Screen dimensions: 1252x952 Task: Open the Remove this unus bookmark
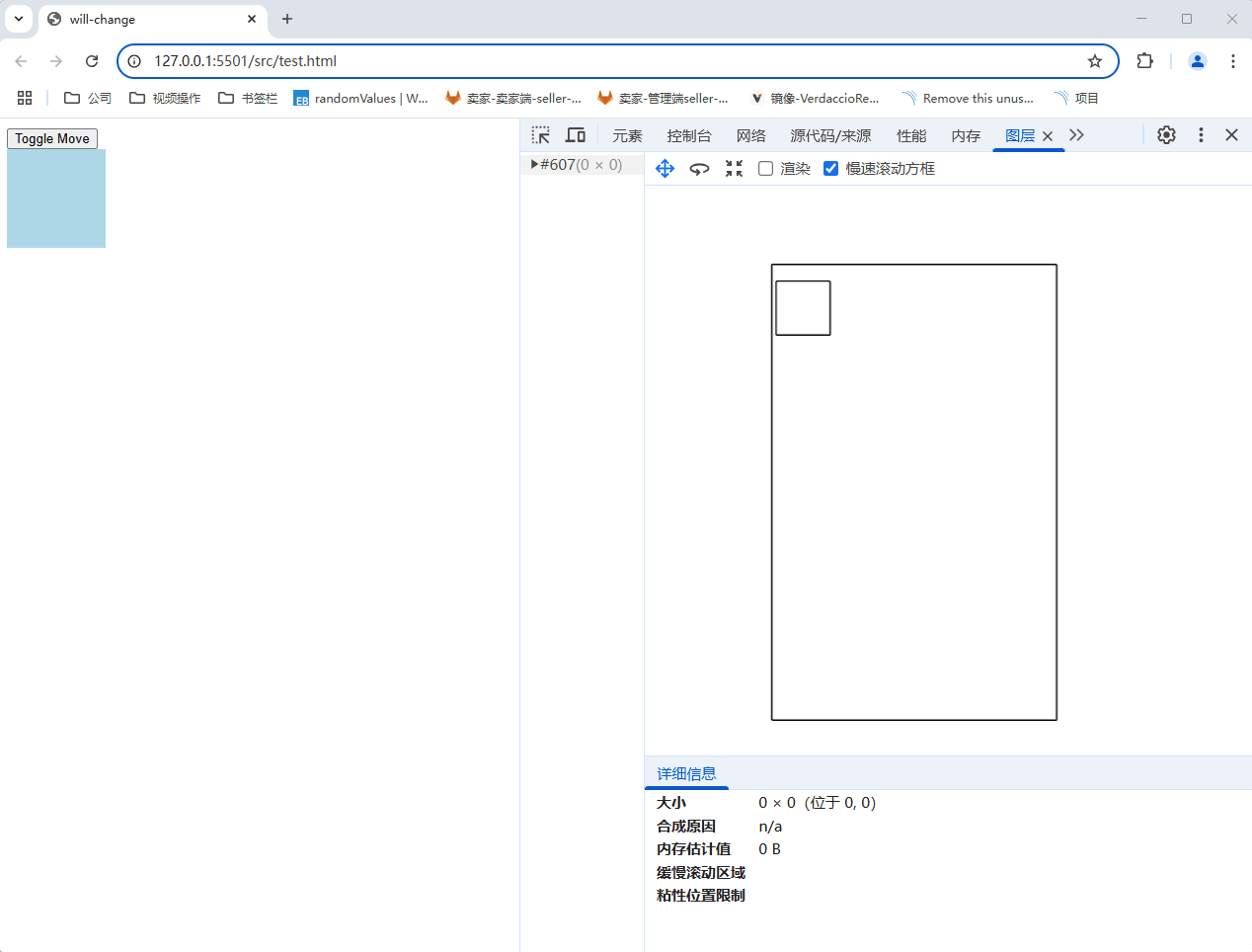[968, 98]
